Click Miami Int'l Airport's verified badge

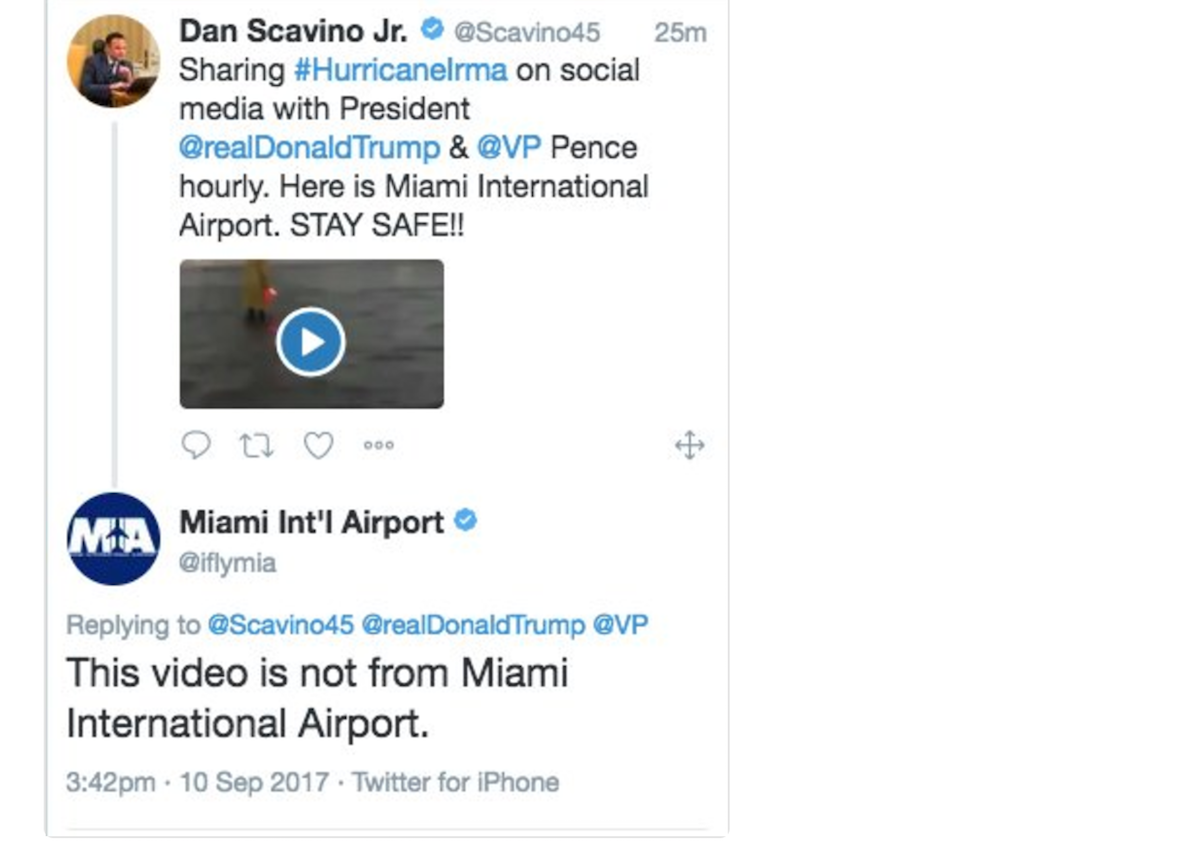point(466,521)
